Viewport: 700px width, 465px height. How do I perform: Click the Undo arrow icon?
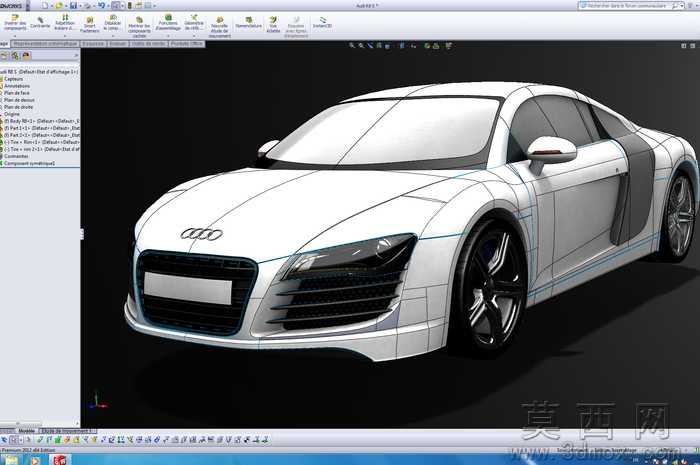101,5
